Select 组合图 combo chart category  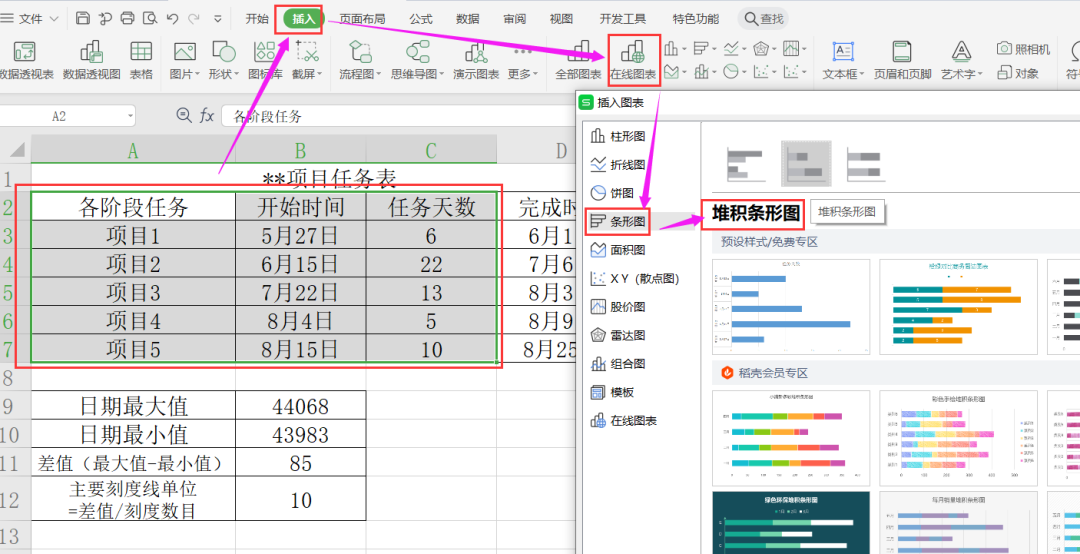pos(617,363)
